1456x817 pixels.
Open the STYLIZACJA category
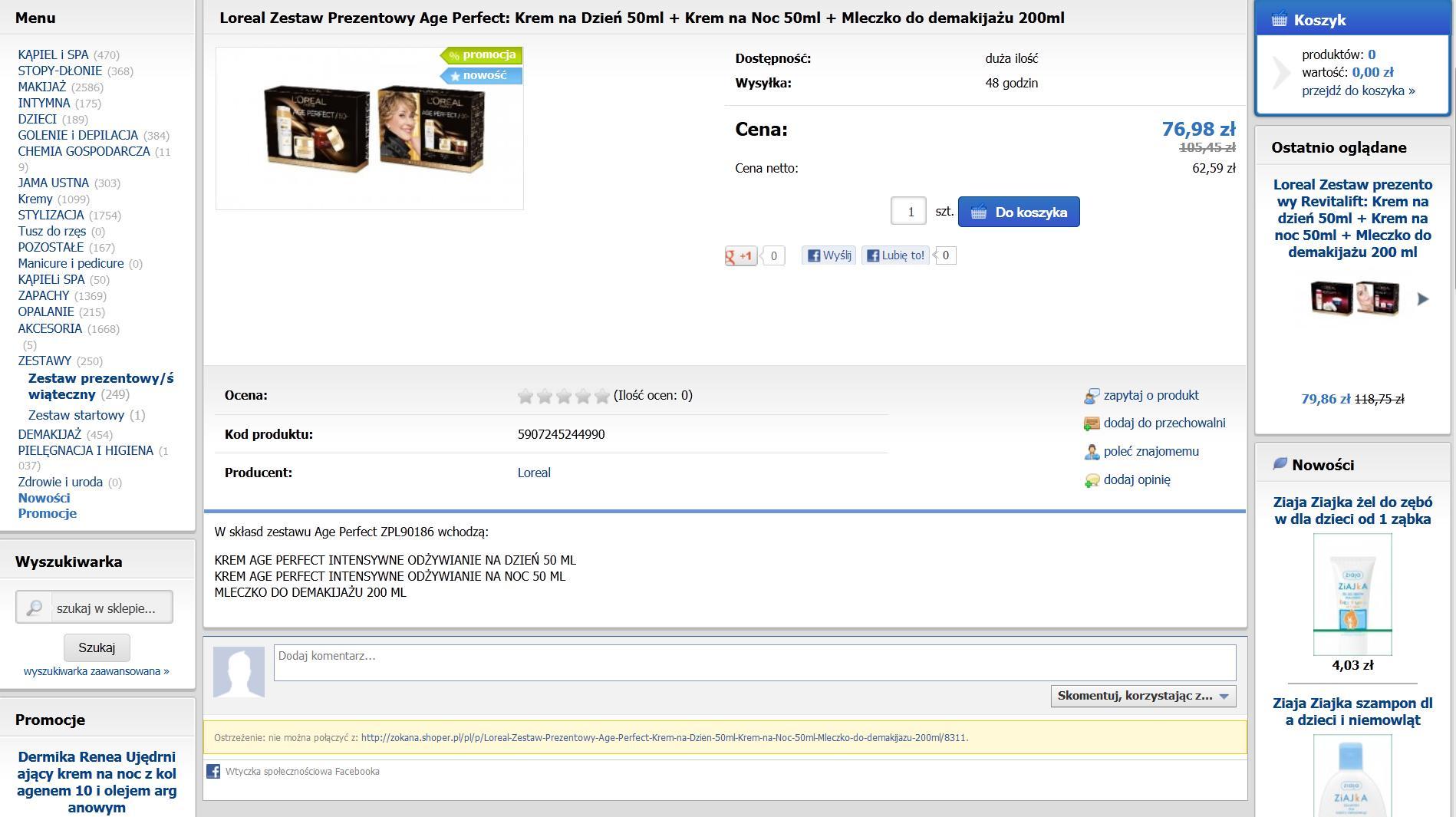tap(51, 215)
